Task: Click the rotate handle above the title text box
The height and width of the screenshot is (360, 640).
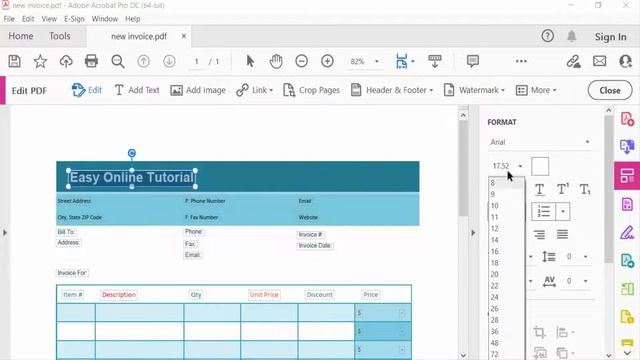Action: 131,153
